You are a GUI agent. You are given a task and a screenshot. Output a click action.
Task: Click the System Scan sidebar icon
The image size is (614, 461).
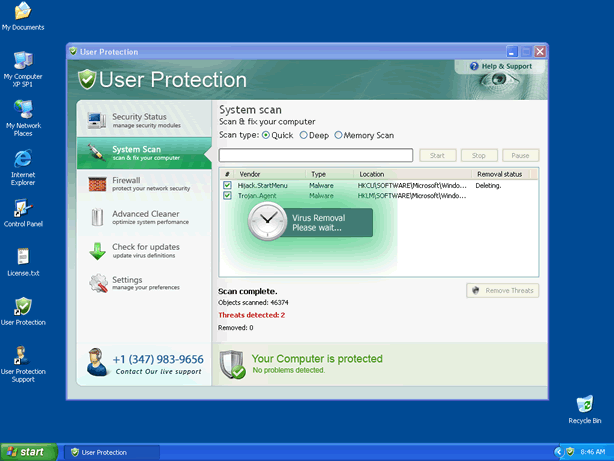[x=97, y=153]
